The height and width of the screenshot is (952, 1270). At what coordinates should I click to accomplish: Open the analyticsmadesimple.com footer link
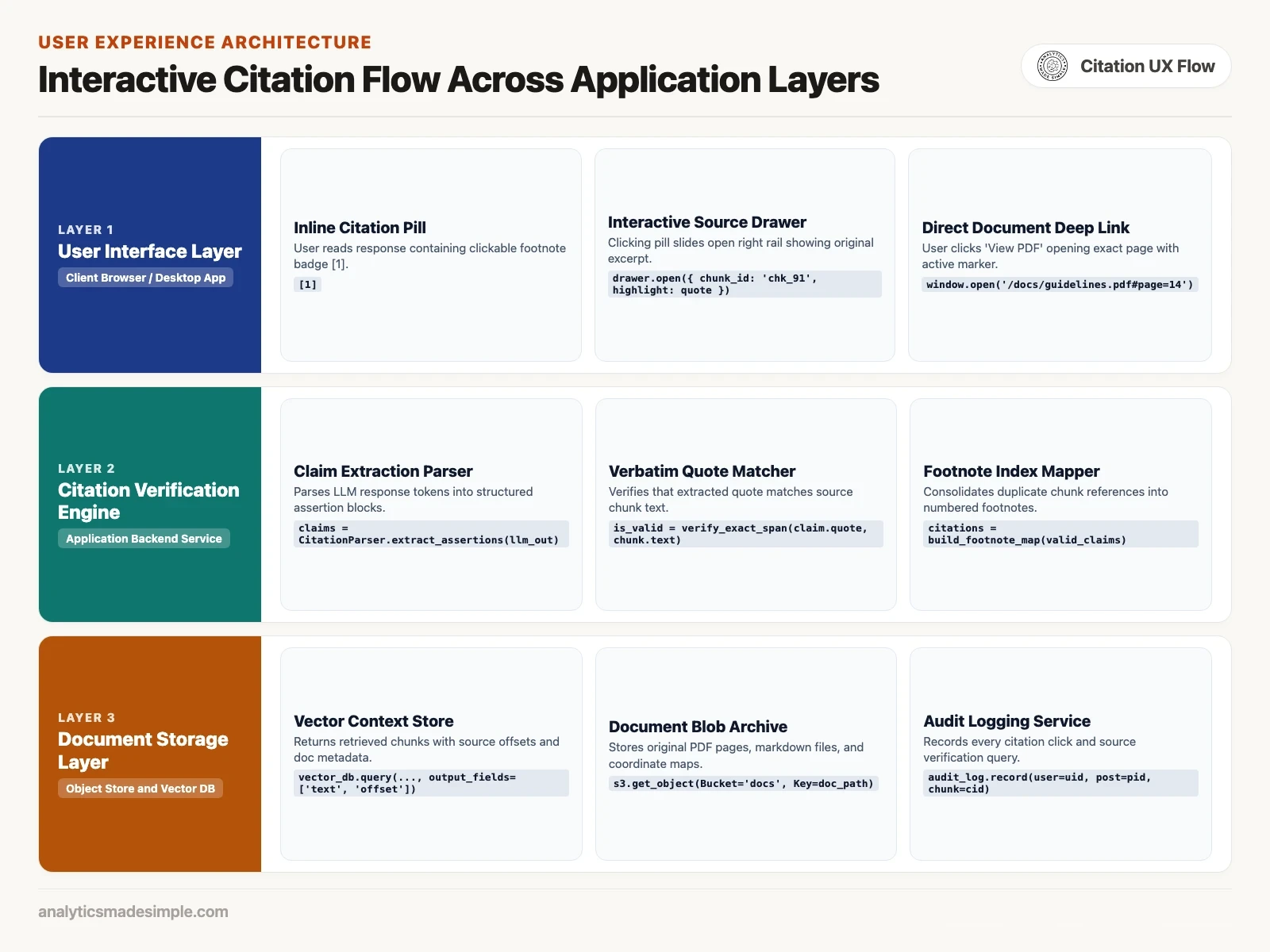133,912
